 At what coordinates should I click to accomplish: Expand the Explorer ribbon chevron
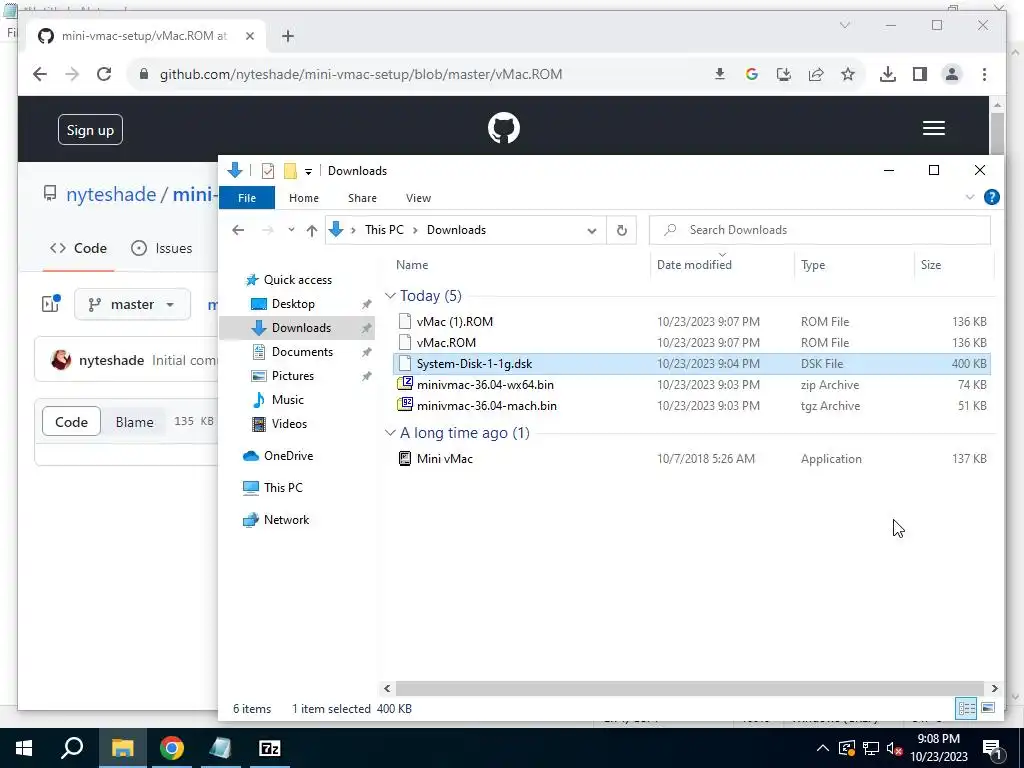pos(970,197)
